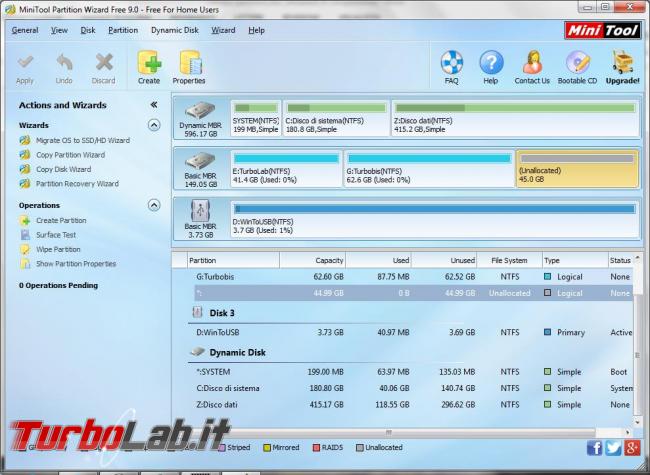
Task: Open the Twitter icon
Action: [613, 448]
